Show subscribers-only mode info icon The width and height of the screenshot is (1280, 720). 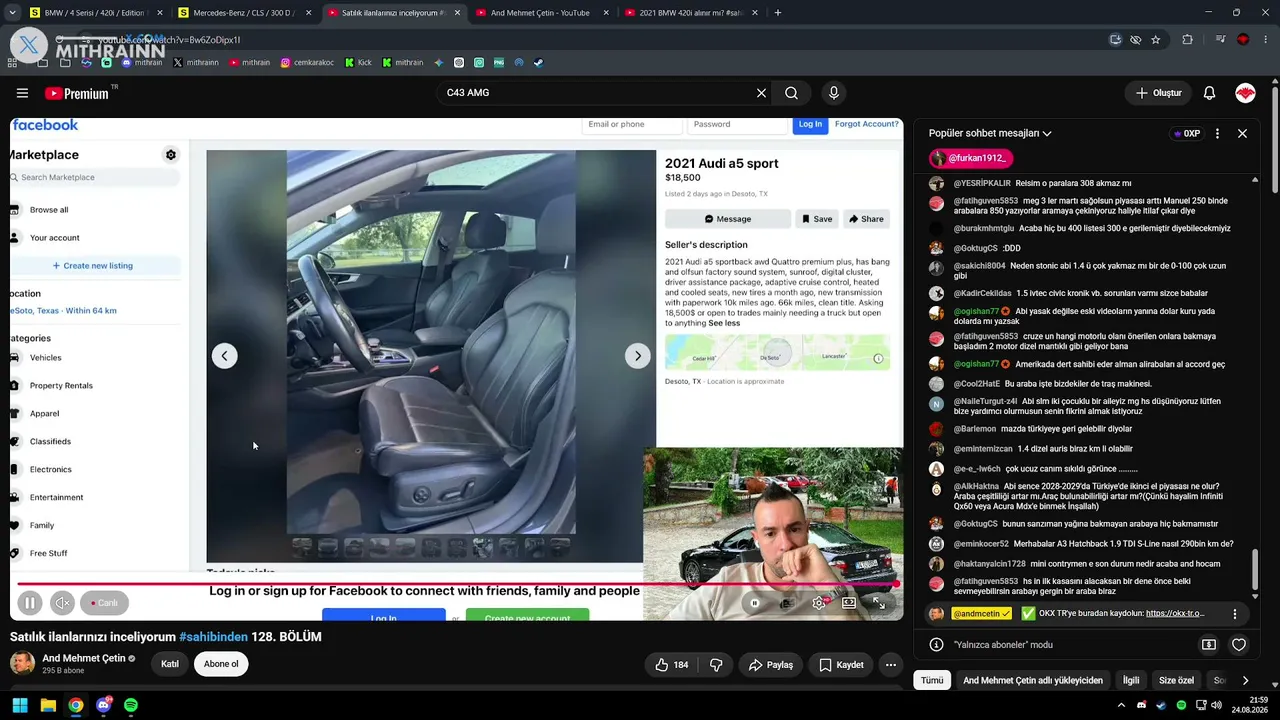point(936,645)
